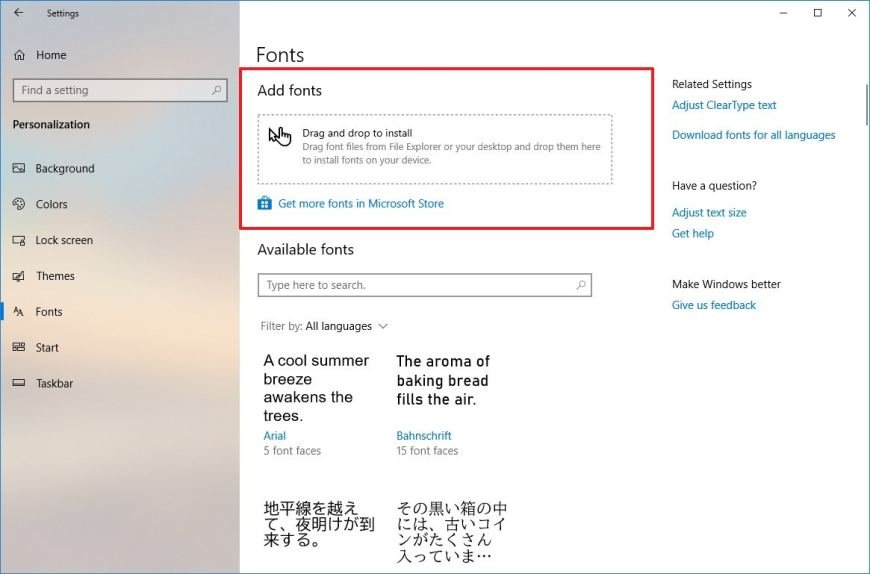
Task: Click the Get help link
Action: point(693,233)
